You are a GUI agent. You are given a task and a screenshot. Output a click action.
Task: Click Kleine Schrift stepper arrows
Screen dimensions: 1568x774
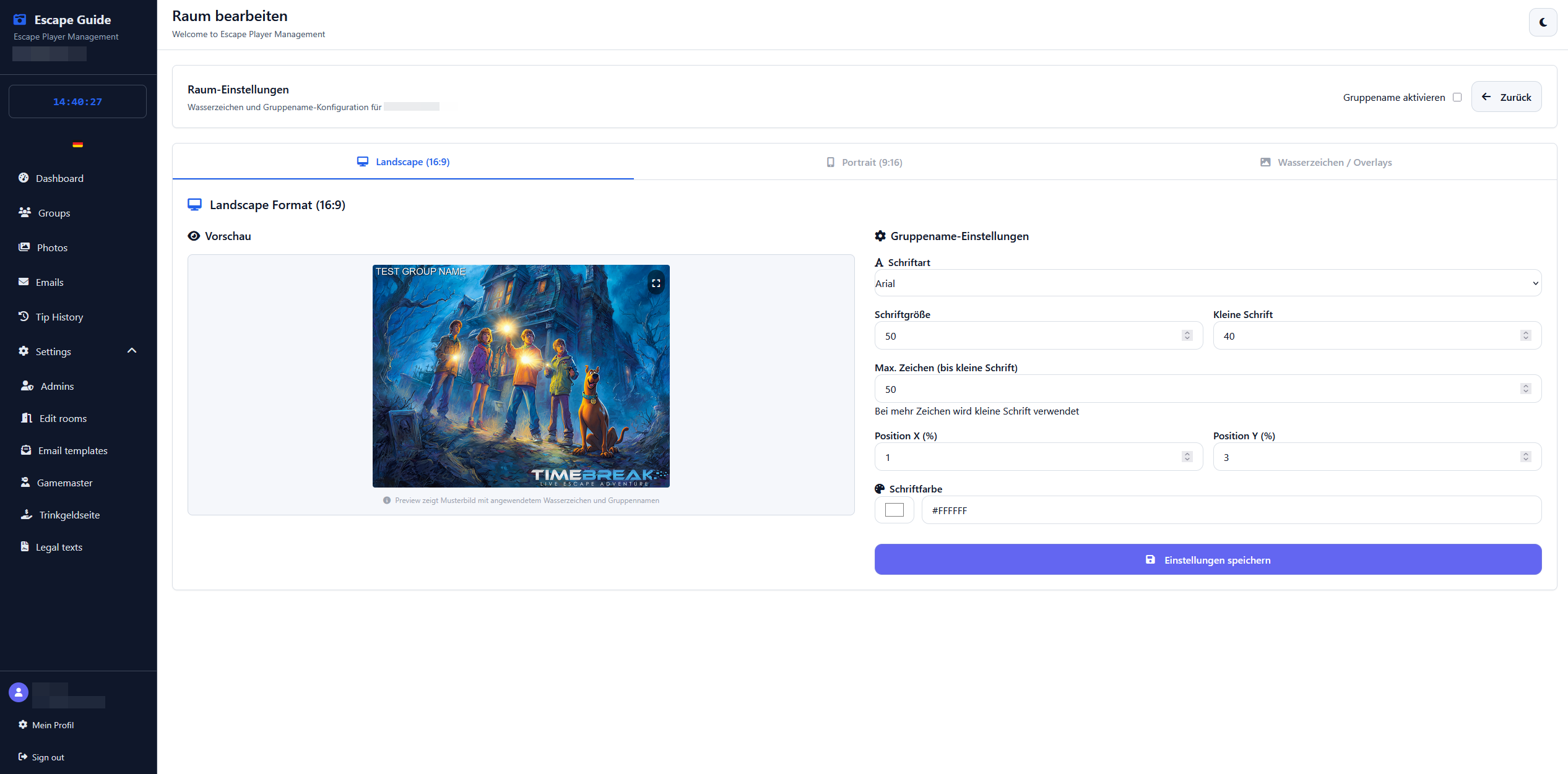pyautogui.click(x=1525, y=335)
